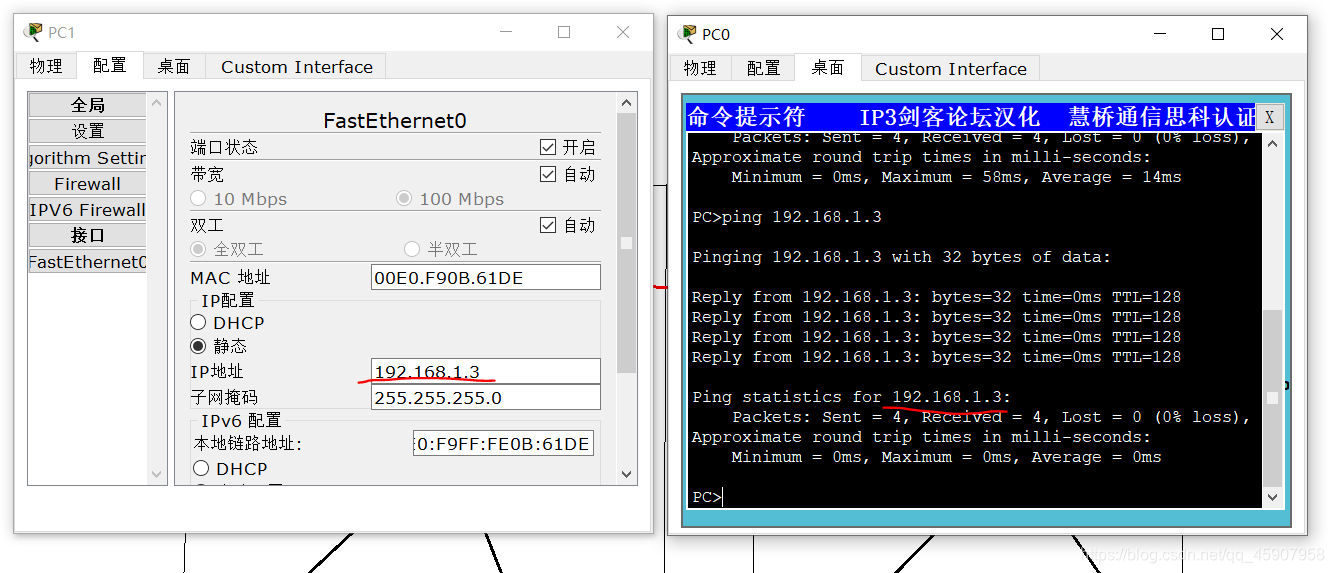Click the 接口 section button
Image resolution: width=1334 pixels, height=573 pixels.
click(x=88, y=236)
